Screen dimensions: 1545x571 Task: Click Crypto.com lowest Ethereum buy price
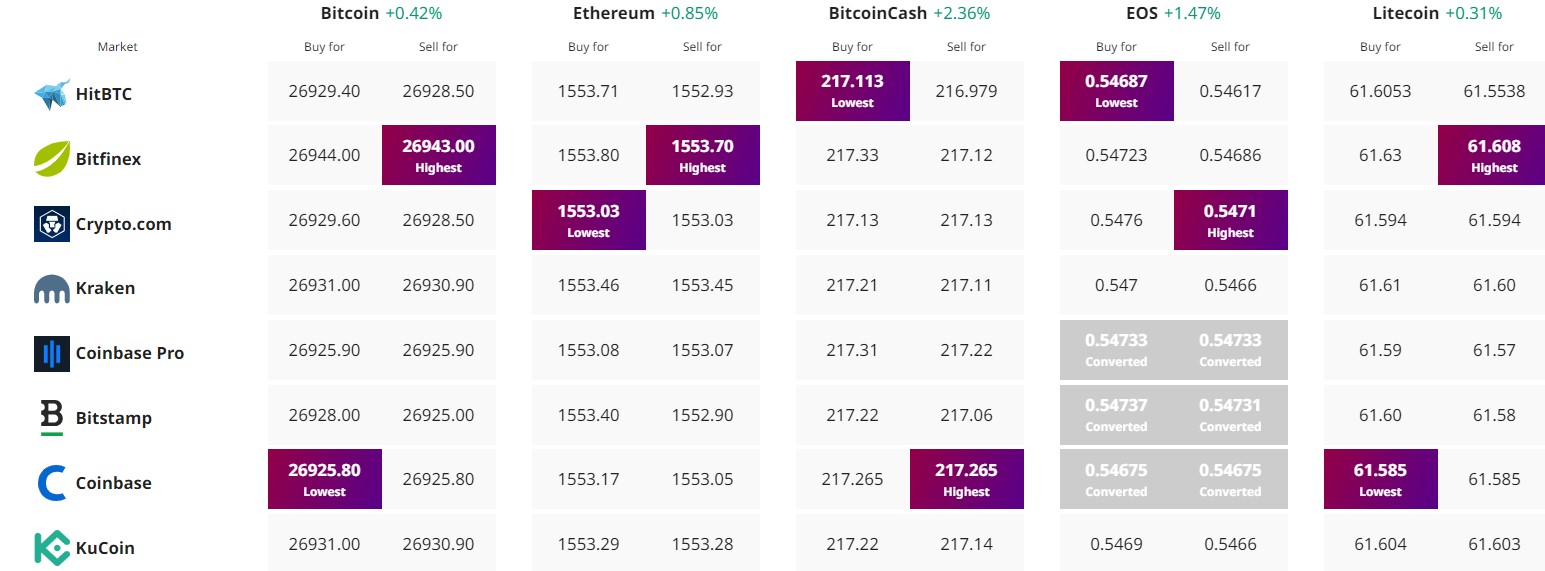point(589,220)
